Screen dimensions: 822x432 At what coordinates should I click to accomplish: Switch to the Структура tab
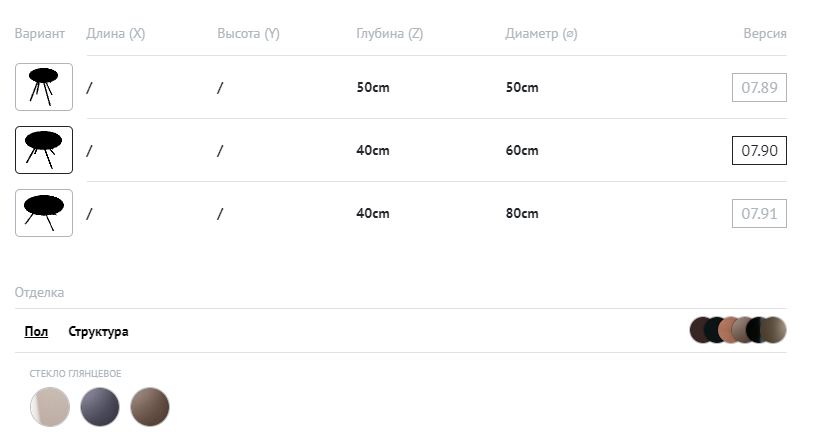(x=98, y=332)
